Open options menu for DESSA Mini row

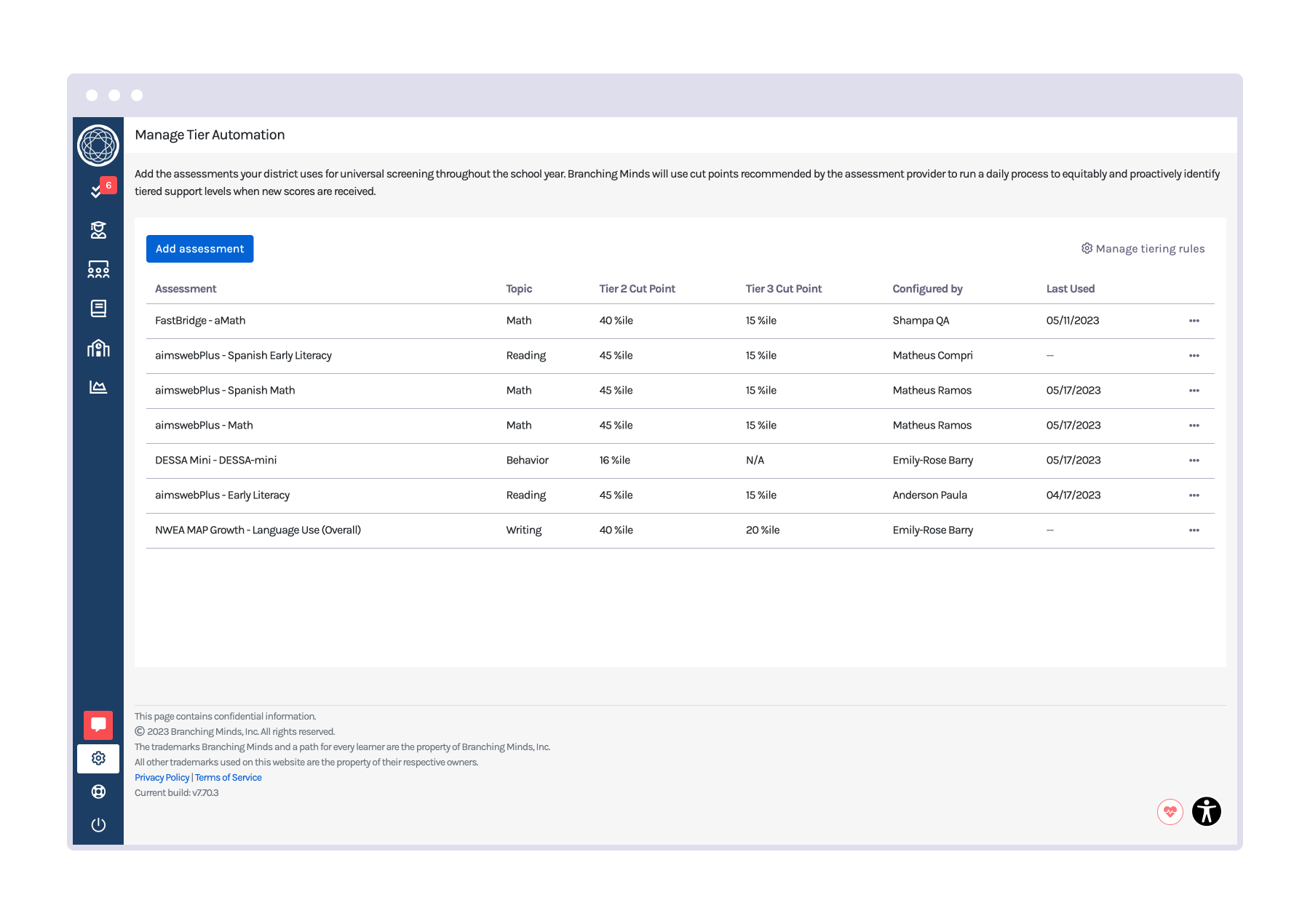click(x=1194, y=461)
